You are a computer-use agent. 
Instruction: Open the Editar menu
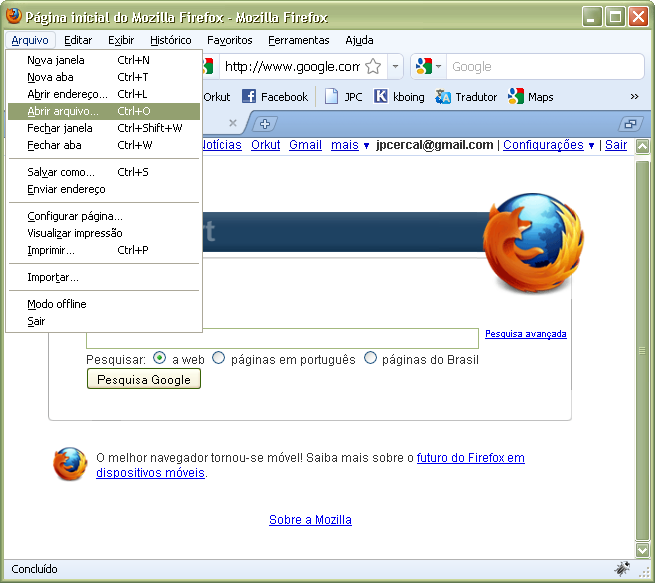[x=78, y=40]
